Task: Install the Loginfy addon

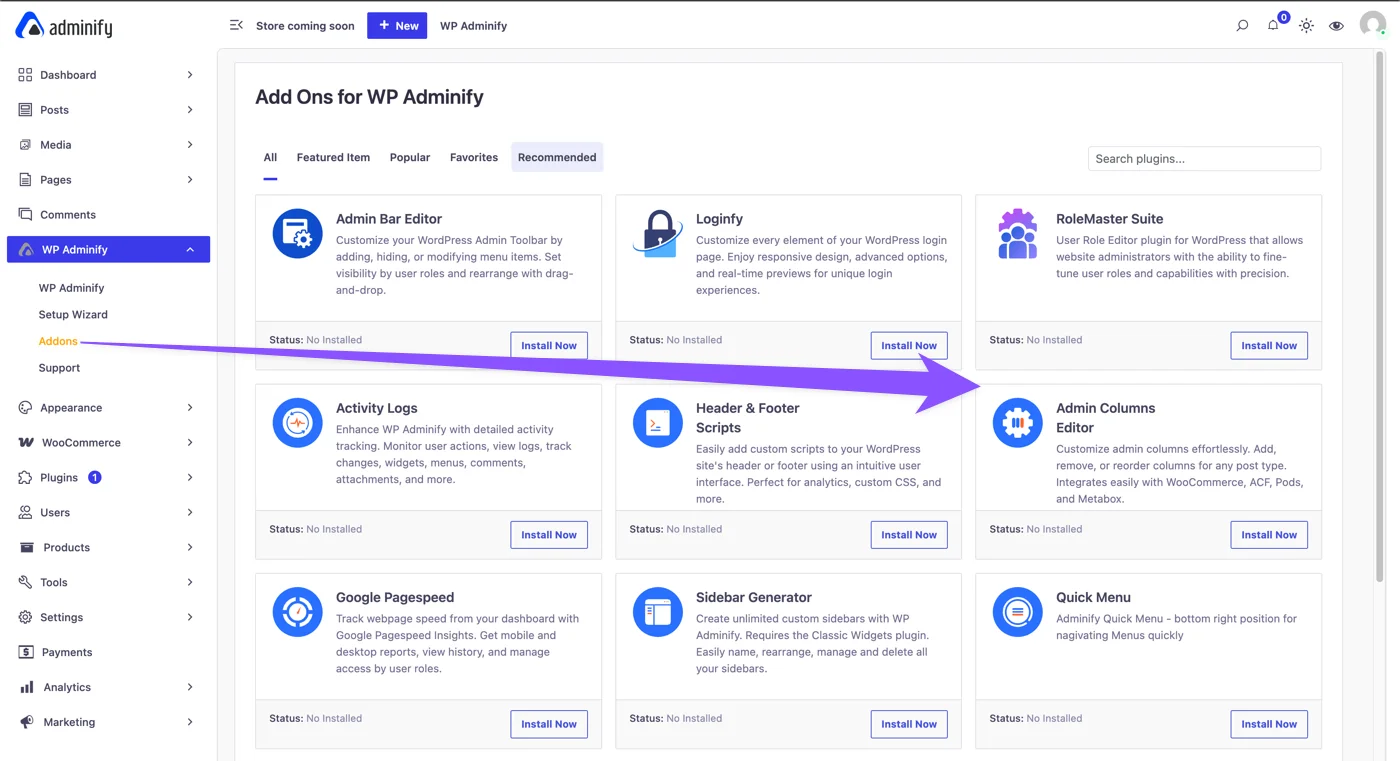Action: click(x=908, y=345)
